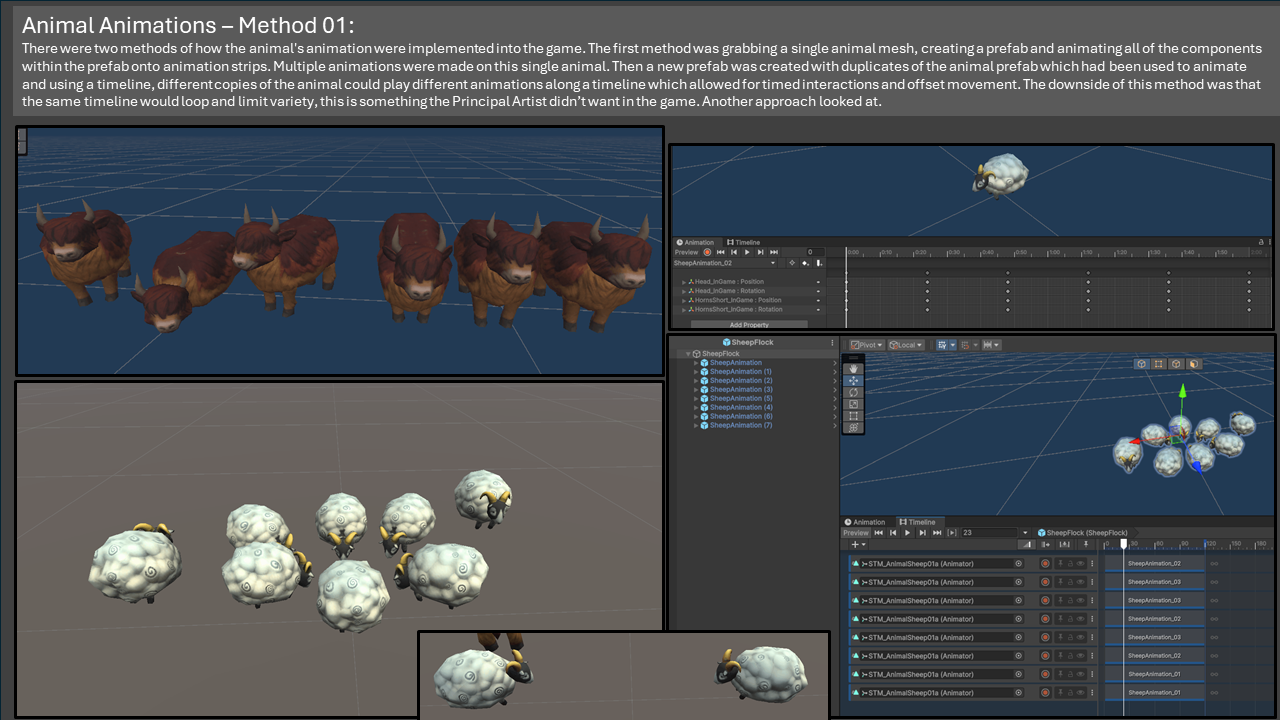Click the filter-by-selection icon beside SheepAnimation_02 dropdown

tap(792, 263)
